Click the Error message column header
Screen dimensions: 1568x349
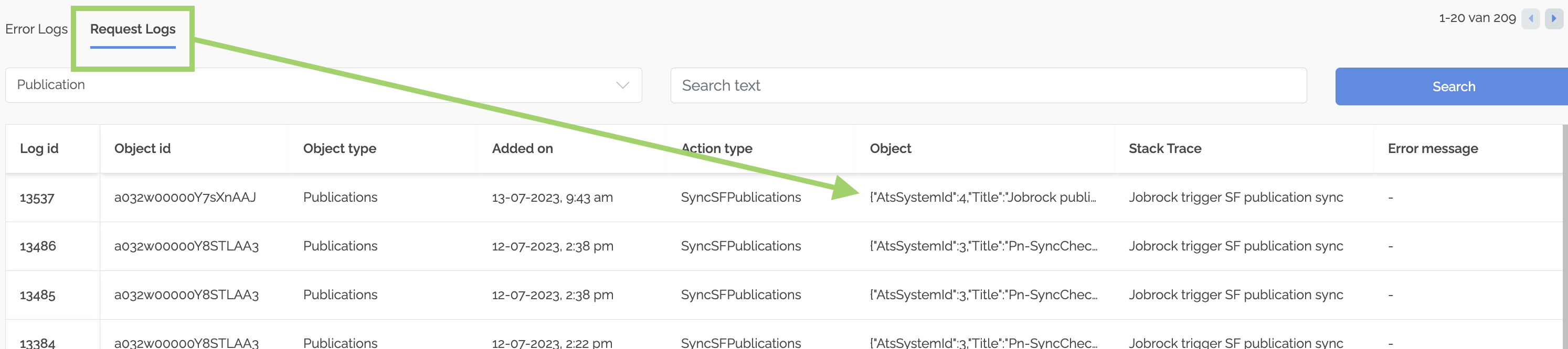click(1432, 149)
